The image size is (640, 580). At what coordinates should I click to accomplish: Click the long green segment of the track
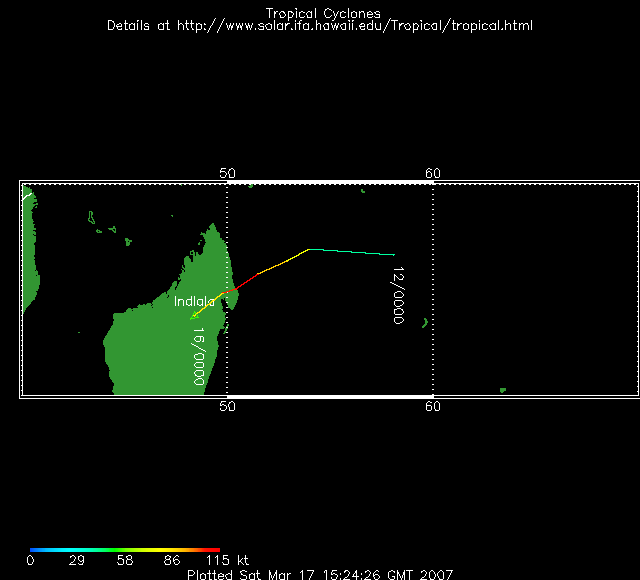coord(350,251)
